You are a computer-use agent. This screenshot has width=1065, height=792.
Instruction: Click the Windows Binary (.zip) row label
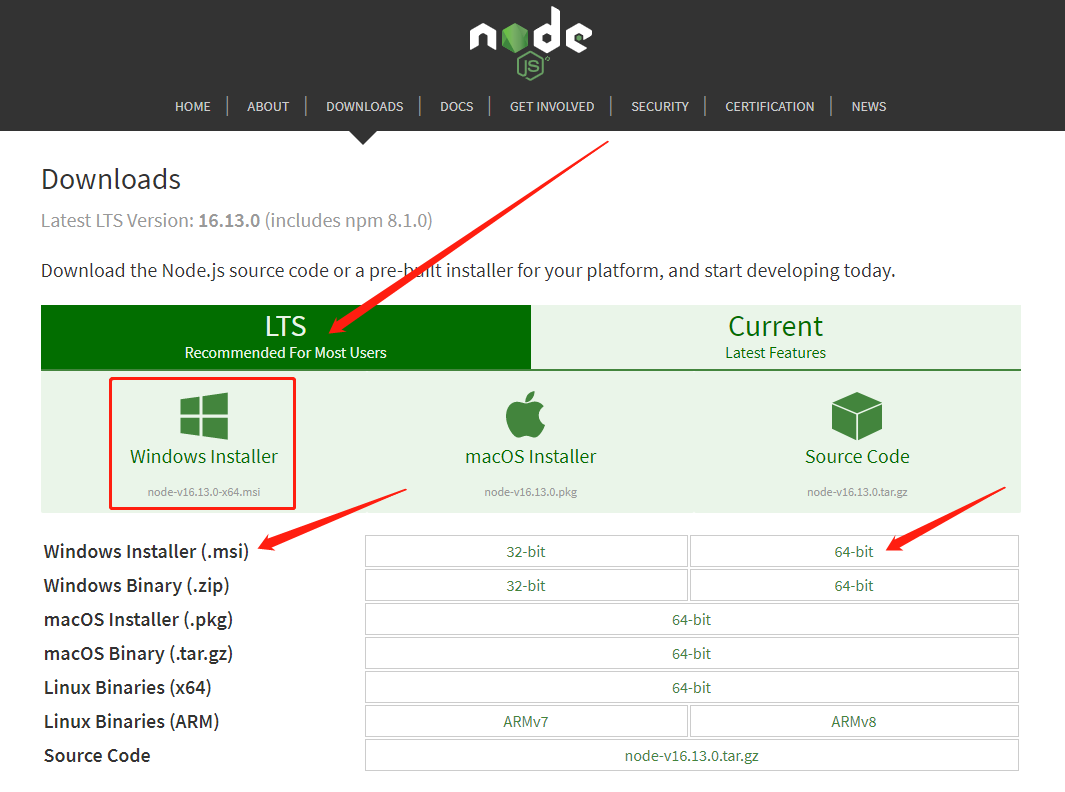tap(137, 586)
